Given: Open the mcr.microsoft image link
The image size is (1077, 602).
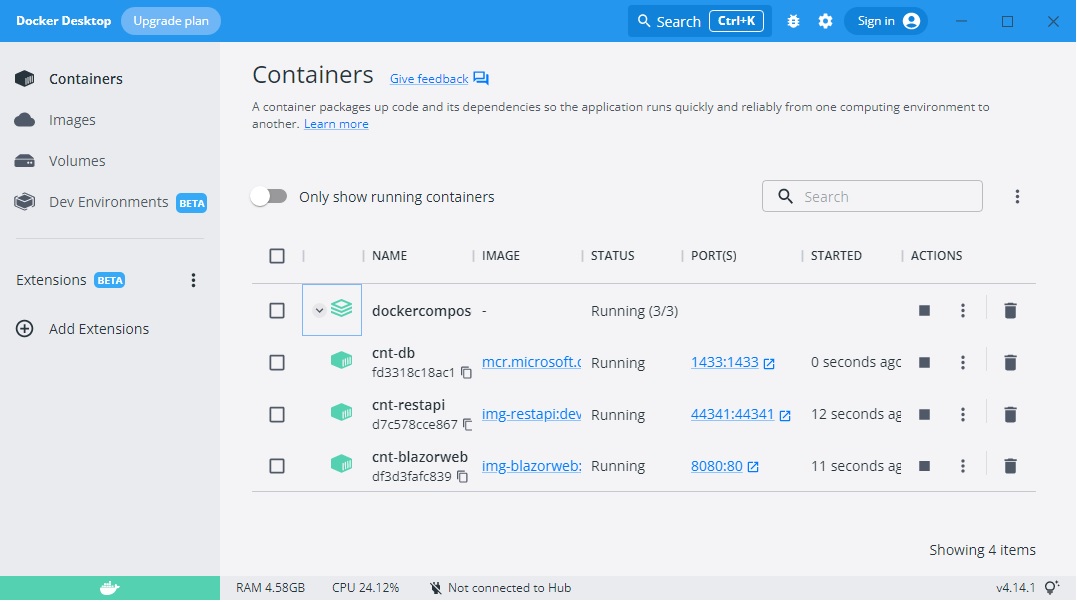Looking at the screenshot, I should pos(532,362).
